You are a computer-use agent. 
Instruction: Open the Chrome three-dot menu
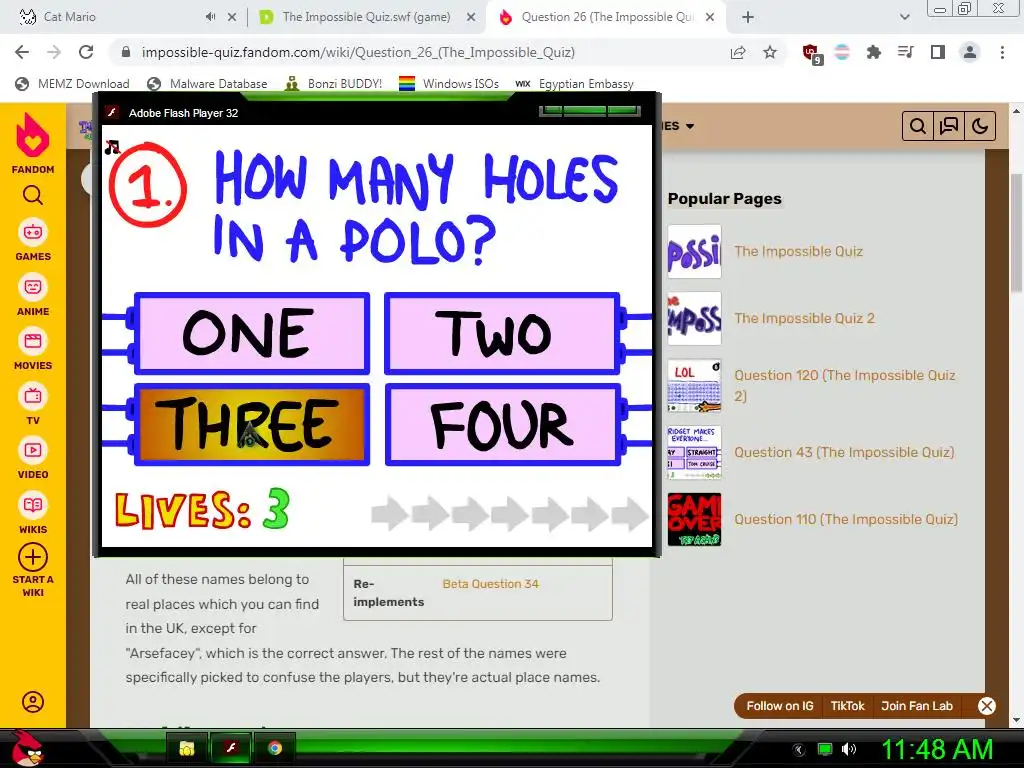click(x=1002, y=52)
